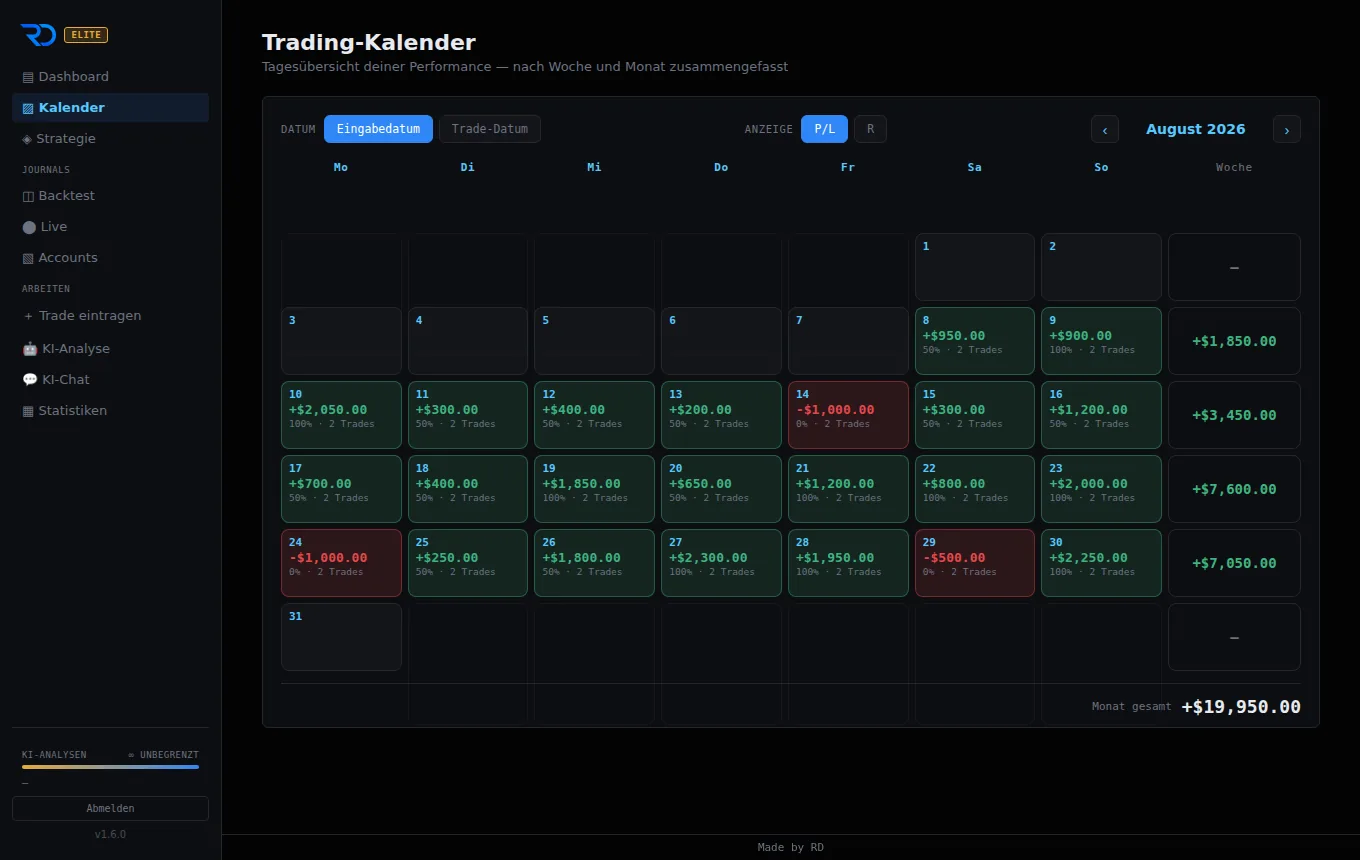The width and height of the screenshot is (1360, 860).
Task: Click the KI-Analysen usage progress bar
Action: click(x=110, y=767)
